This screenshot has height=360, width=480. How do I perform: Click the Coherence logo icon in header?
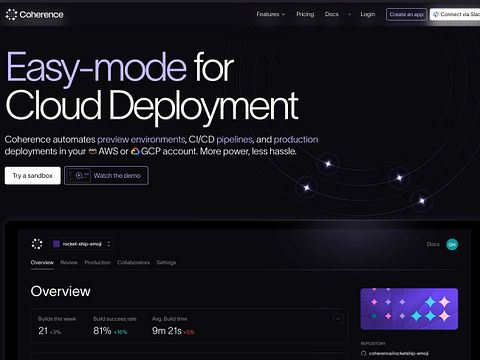point(11,15)
